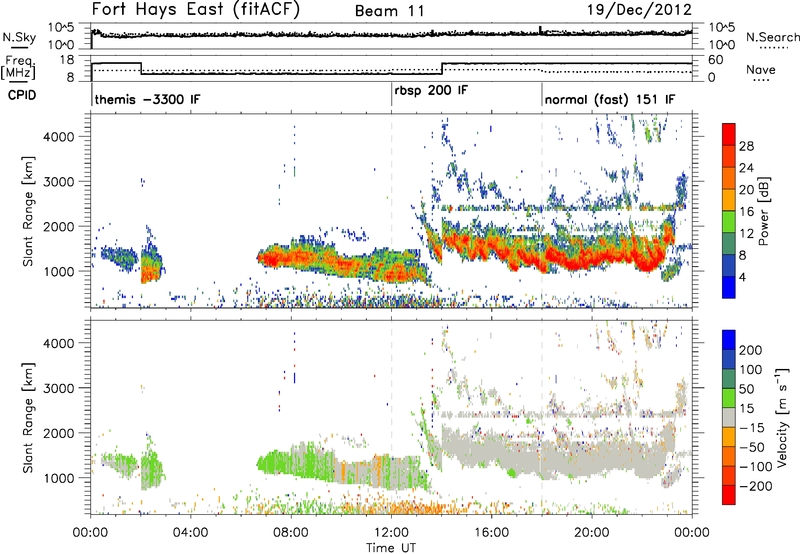The height and width of the screenshot is (554, 800).
Task: Click the '12:00' time tick label
Action: point(391,533)
